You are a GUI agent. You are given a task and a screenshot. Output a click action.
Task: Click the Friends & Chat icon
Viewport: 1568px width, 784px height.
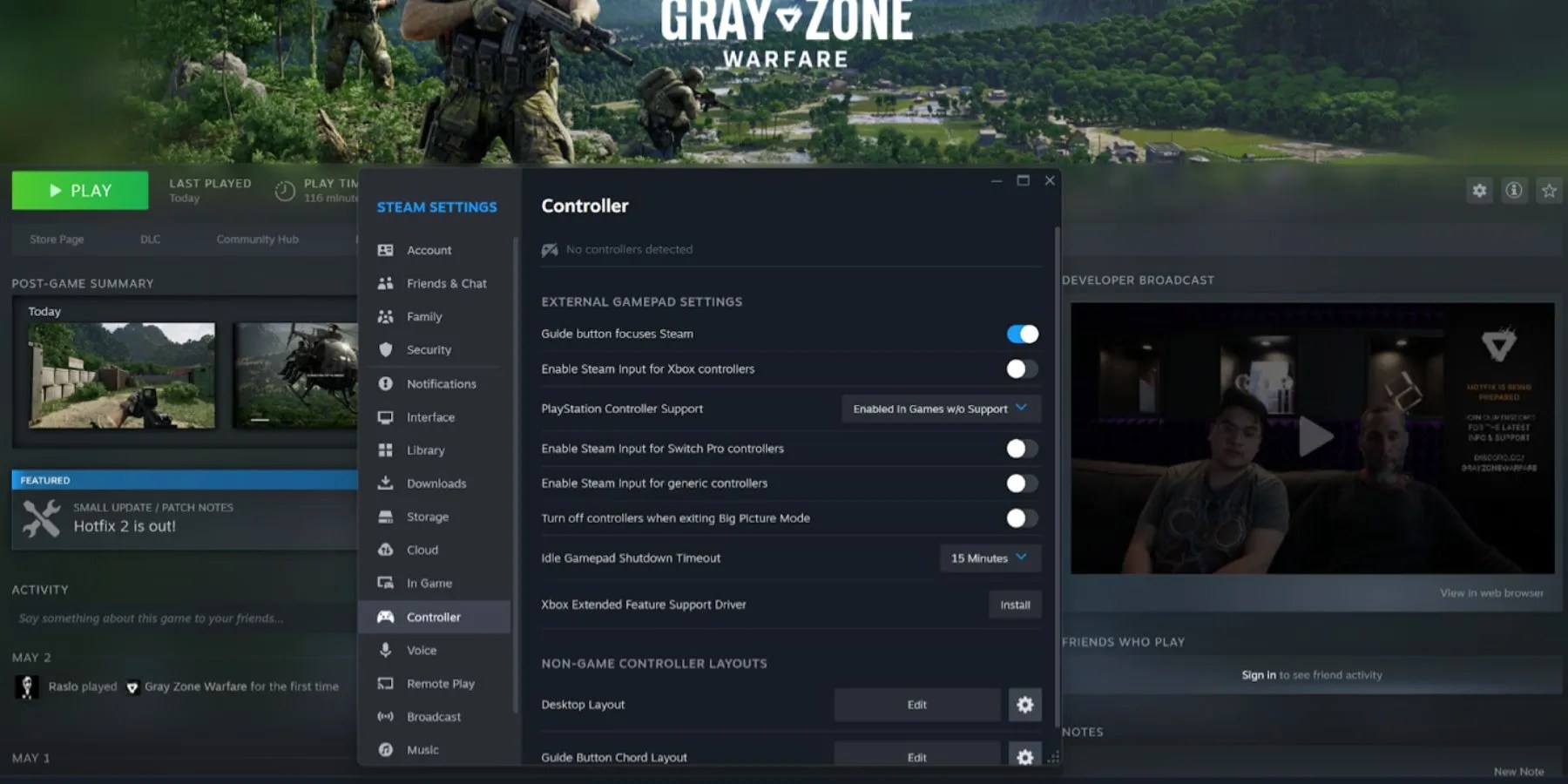tap(385, 283)
